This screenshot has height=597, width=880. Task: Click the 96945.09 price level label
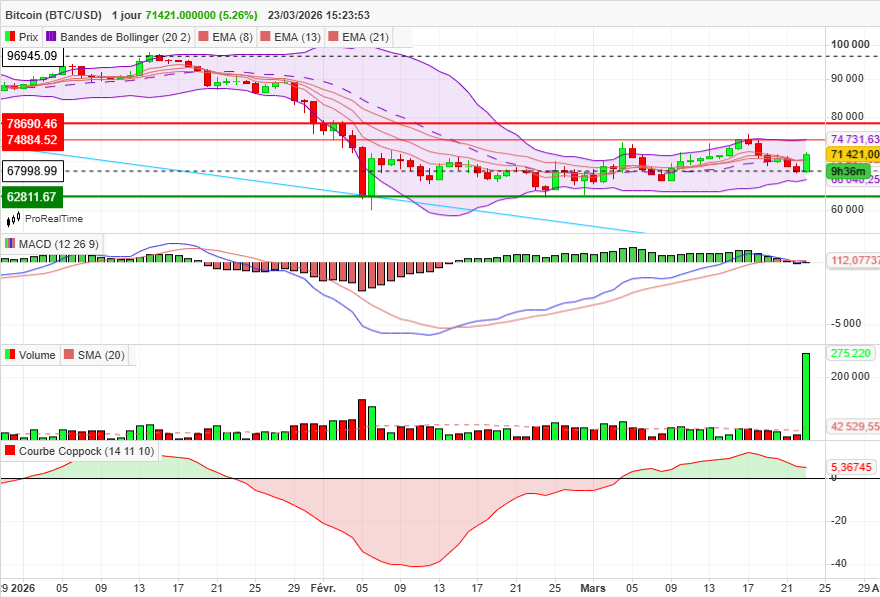pos(33,56)
